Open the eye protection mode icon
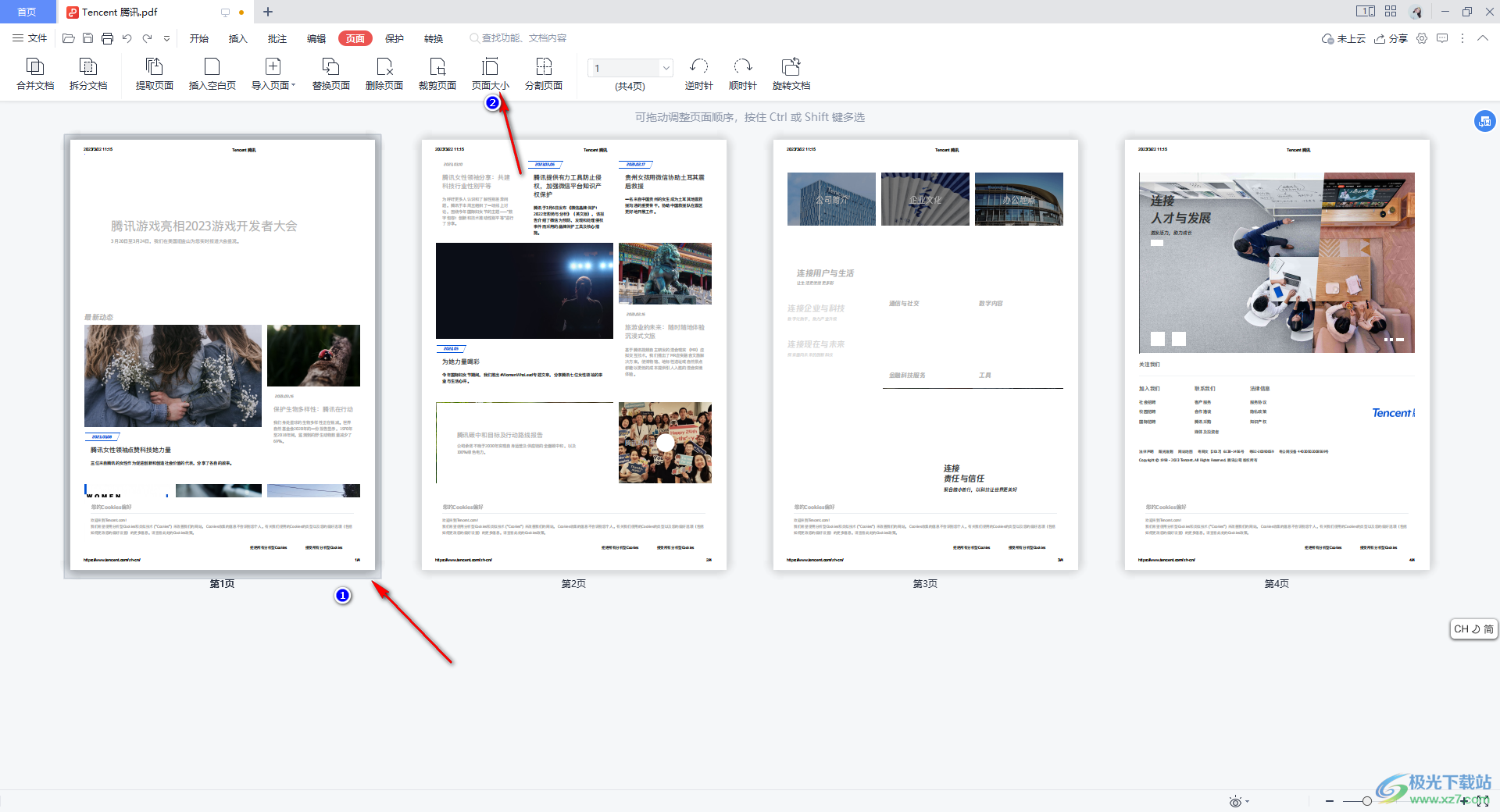1500x812 pixels. coord(1235,802)
